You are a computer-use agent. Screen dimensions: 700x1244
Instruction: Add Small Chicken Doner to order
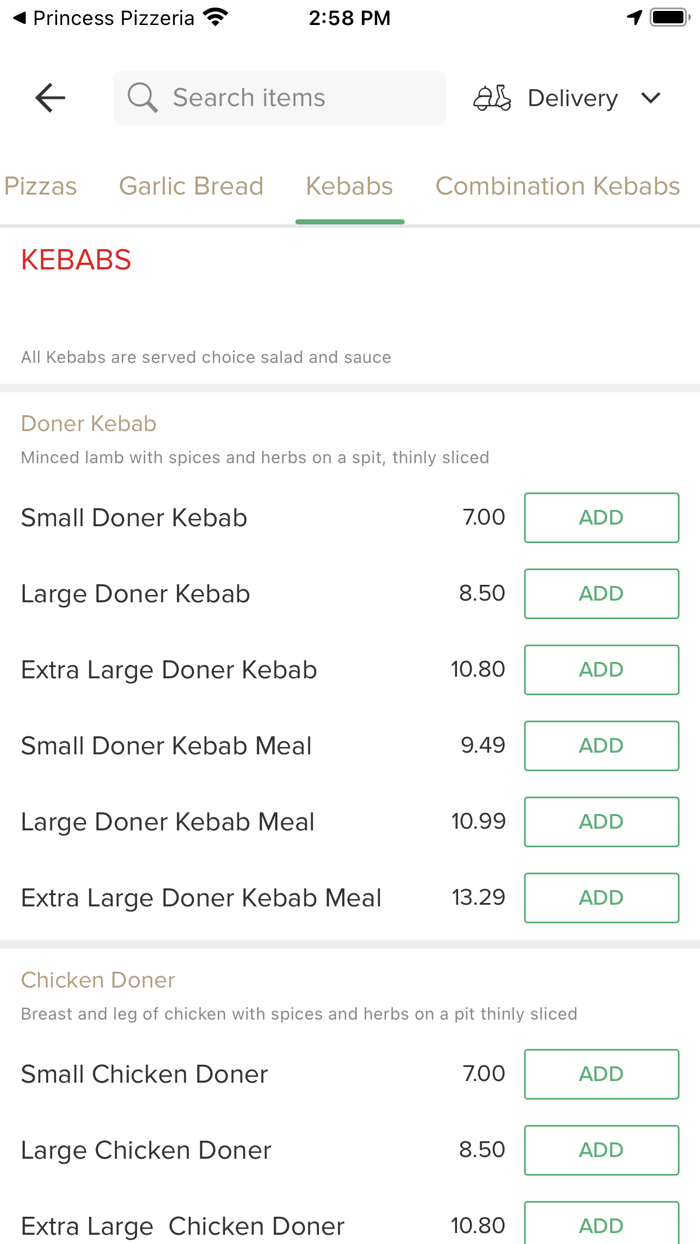pos(601,1074)
